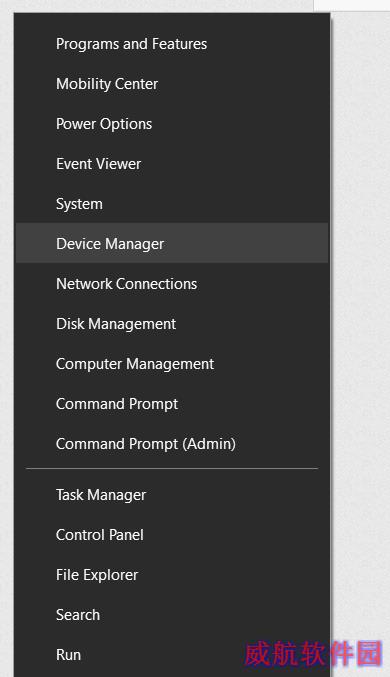Screen dimensions: 390x677
Task: Choose the Search entry
Action: pos(172,615)
